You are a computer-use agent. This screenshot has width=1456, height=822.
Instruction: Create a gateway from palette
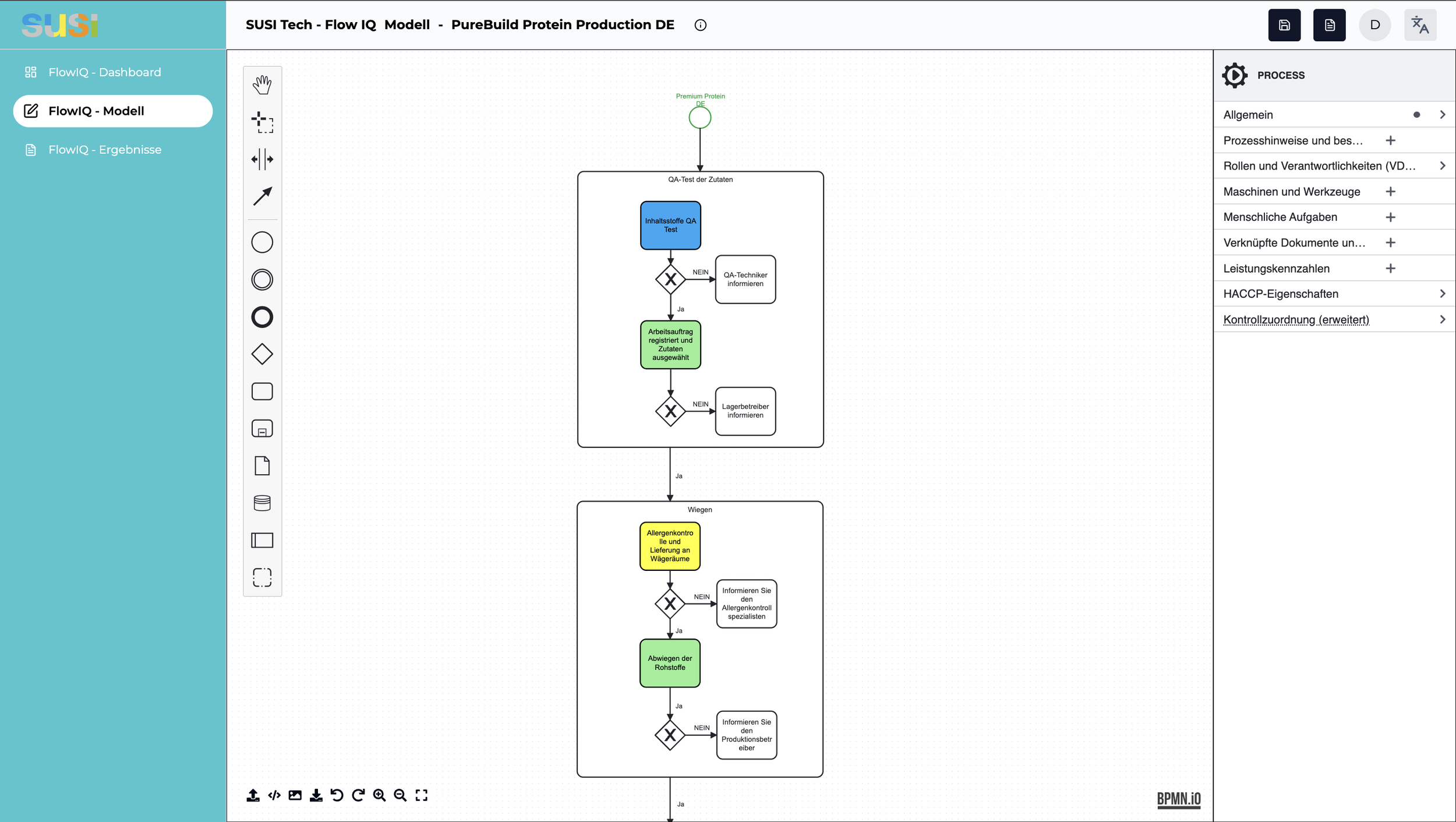click(x=262, y=354)
